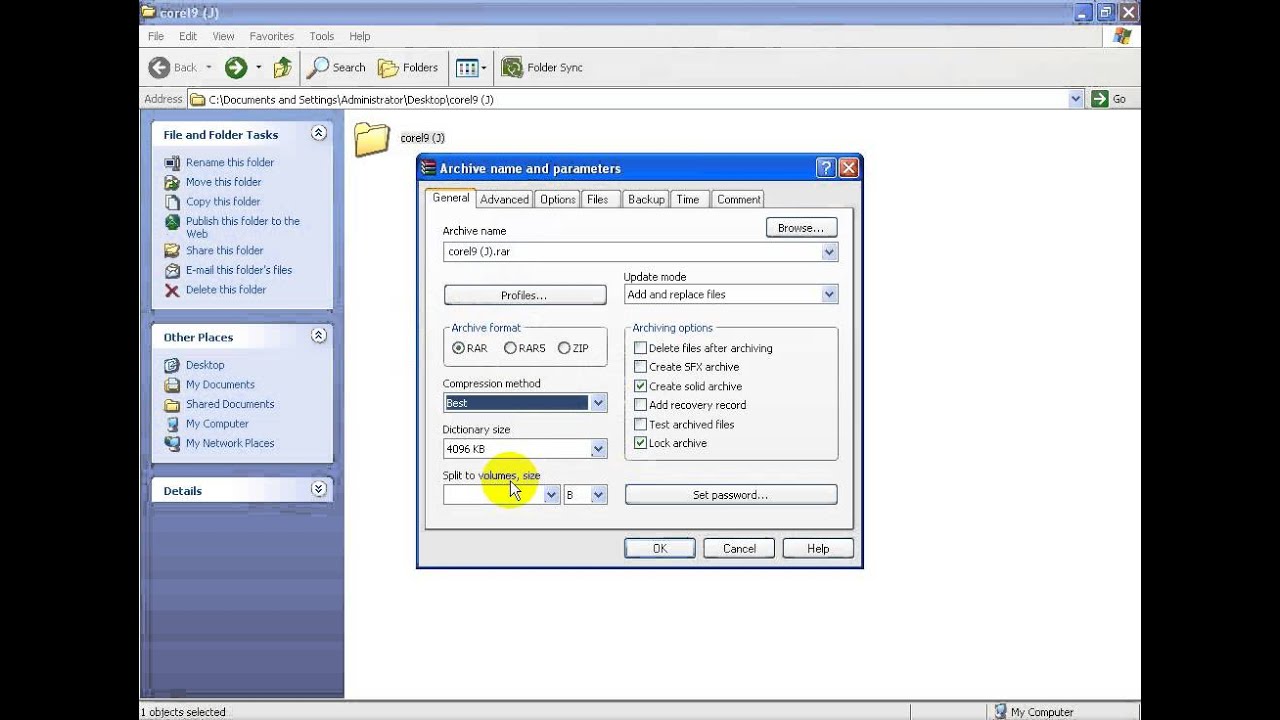Enable Delete files after archiving

(x=641, y=348)
